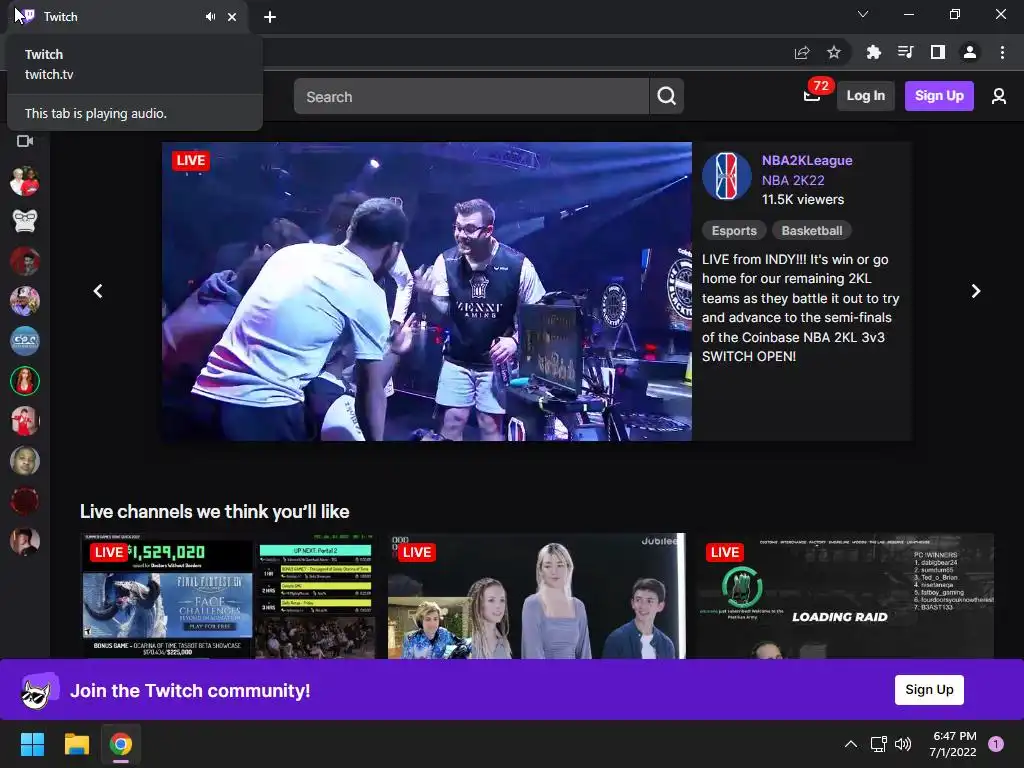Open File Explorer from taskbar

[76, 744]
